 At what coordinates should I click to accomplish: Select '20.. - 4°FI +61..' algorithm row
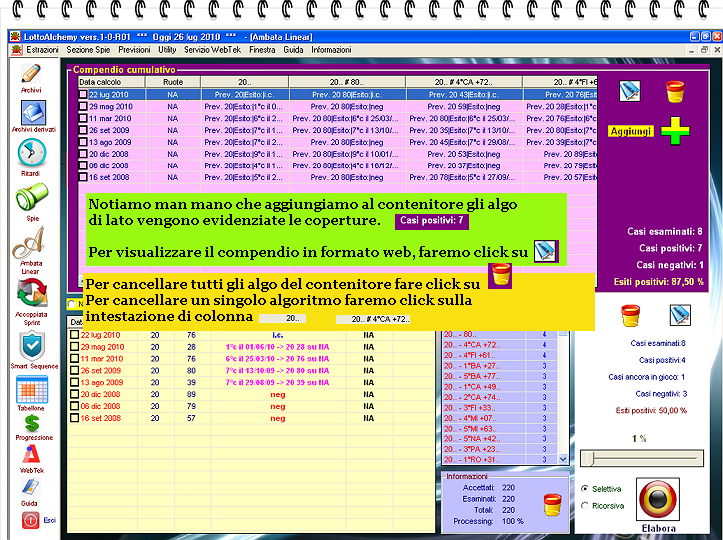point(500,356)
